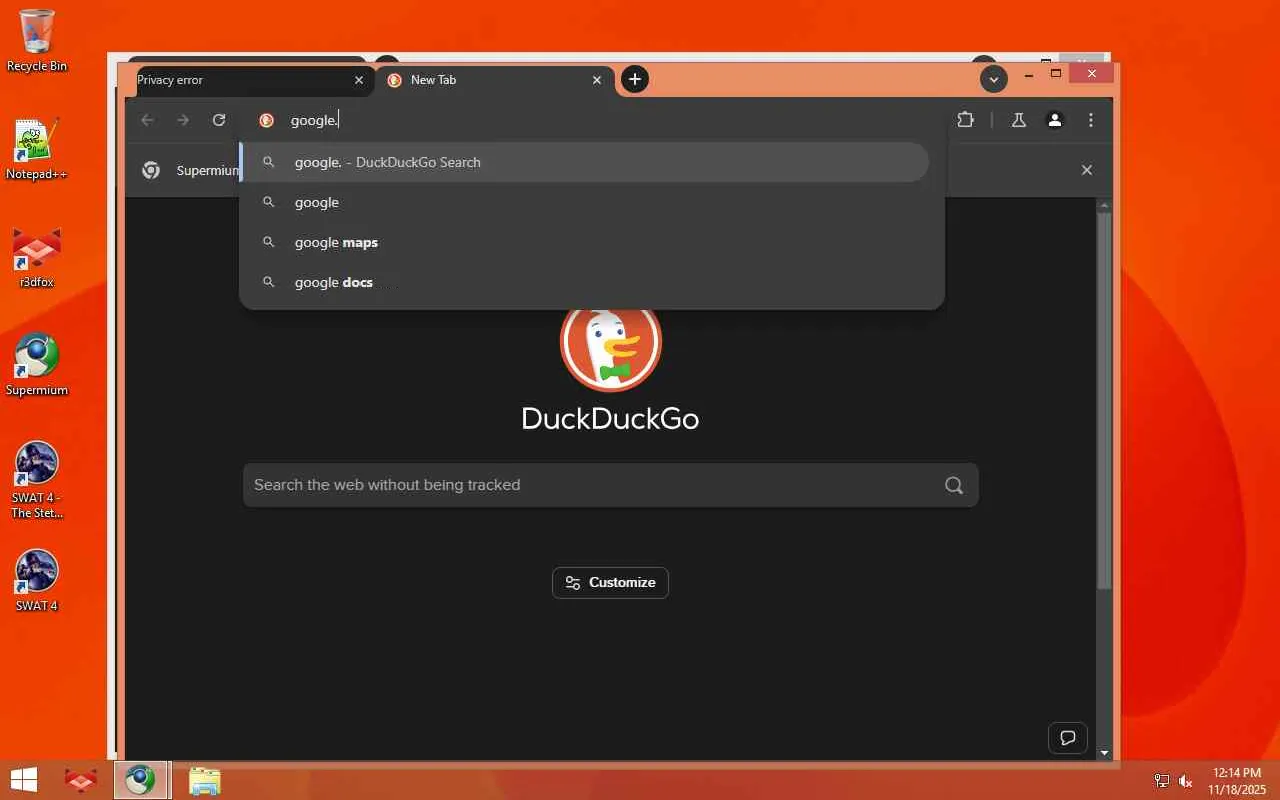Select the Supermium desktop shortcut
The image size is (1280, 800).
click(37, 365)
